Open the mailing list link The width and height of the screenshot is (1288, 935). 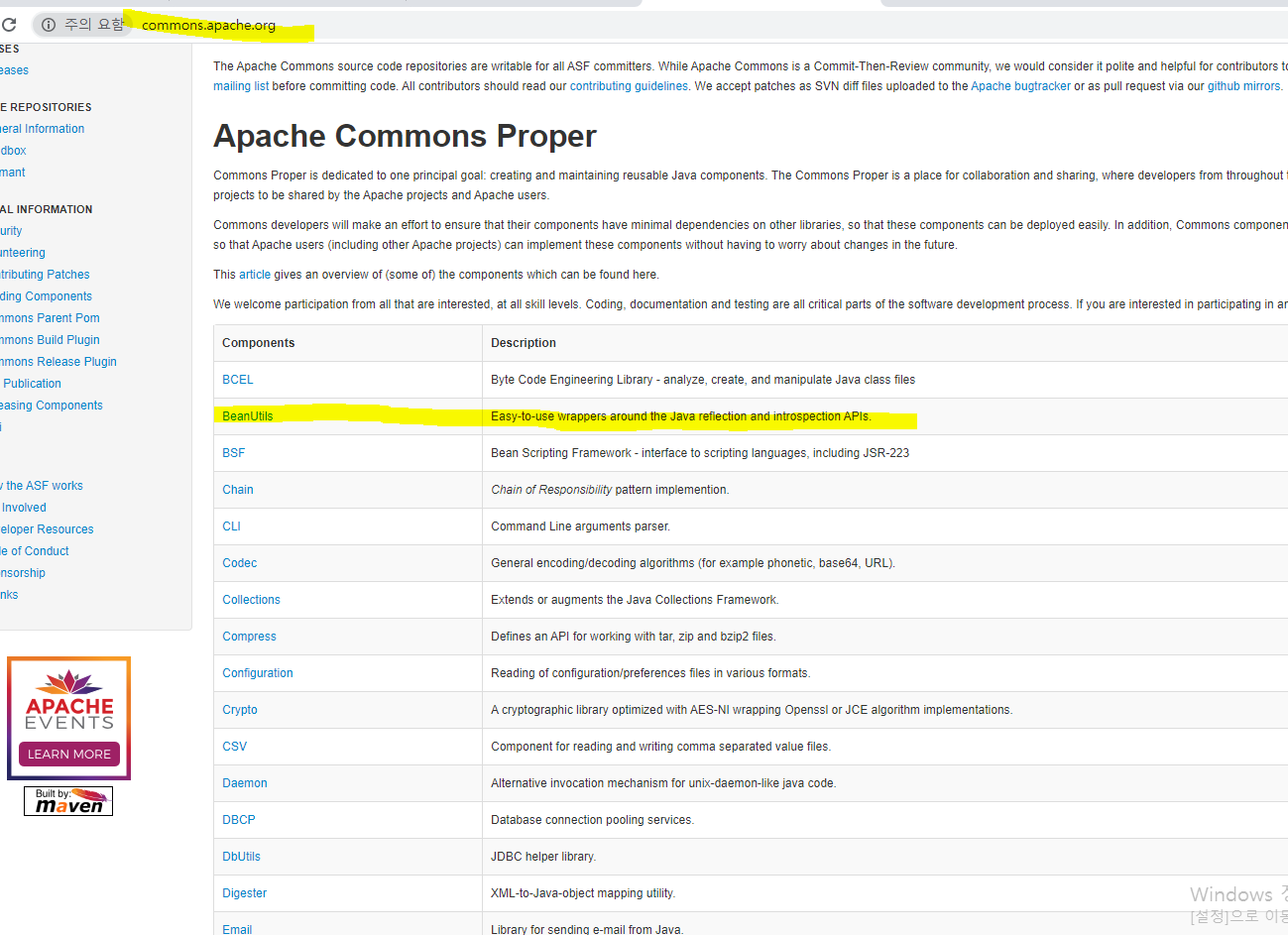(x=241, y=86)
